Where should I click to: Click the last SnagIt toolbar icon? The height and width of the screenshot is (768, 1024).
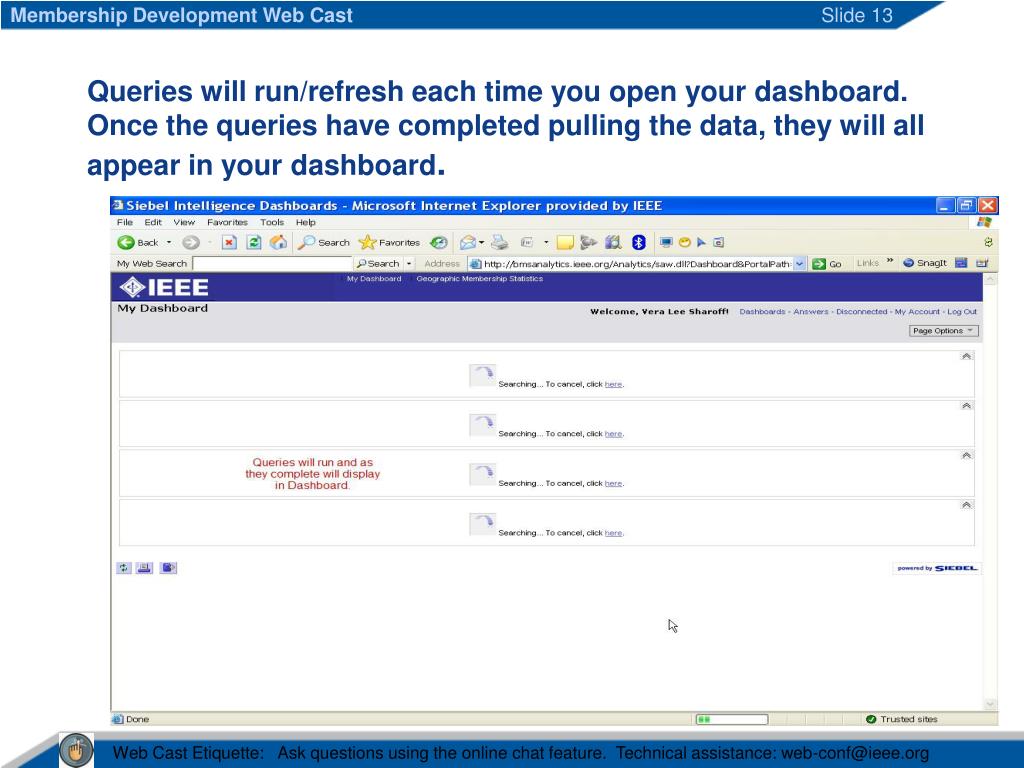(982, 263)
